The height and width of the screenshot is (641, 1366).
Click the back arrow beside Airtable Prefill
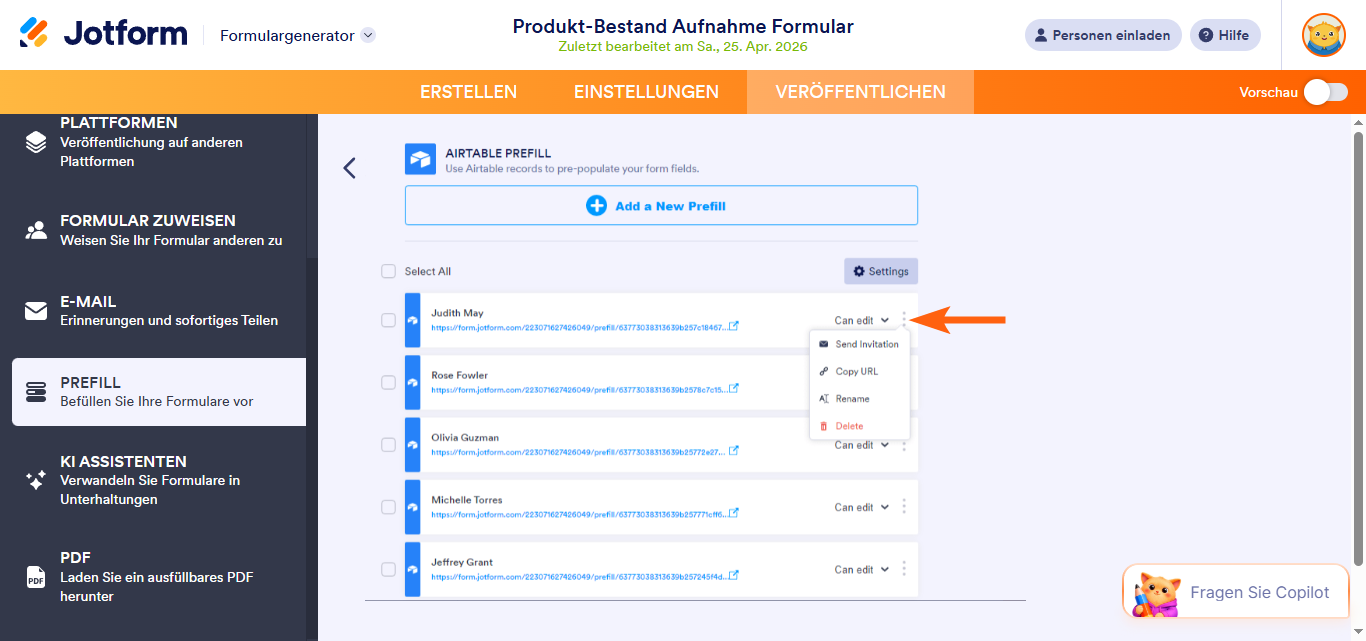coord(349,168)
